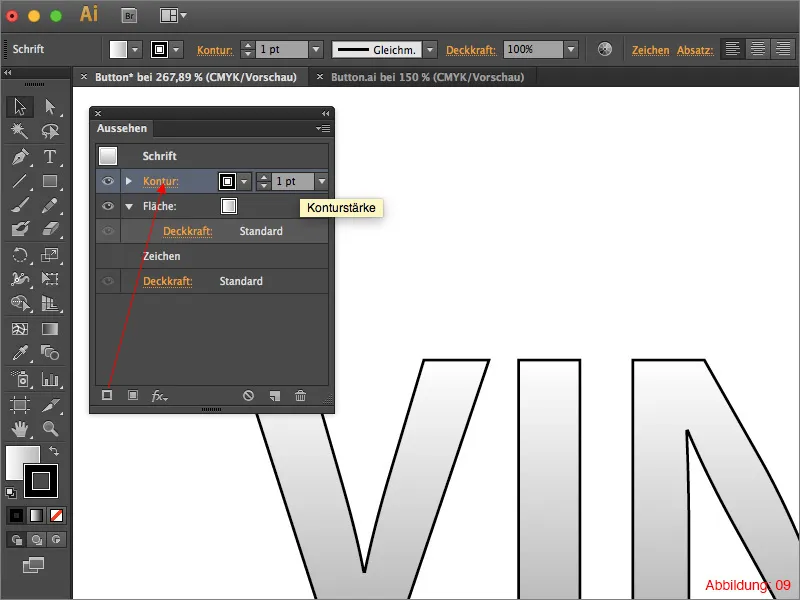Expand the Kontur row disclosure triangle
Viewport: 800px width, 600px height.
pos(129,181)
